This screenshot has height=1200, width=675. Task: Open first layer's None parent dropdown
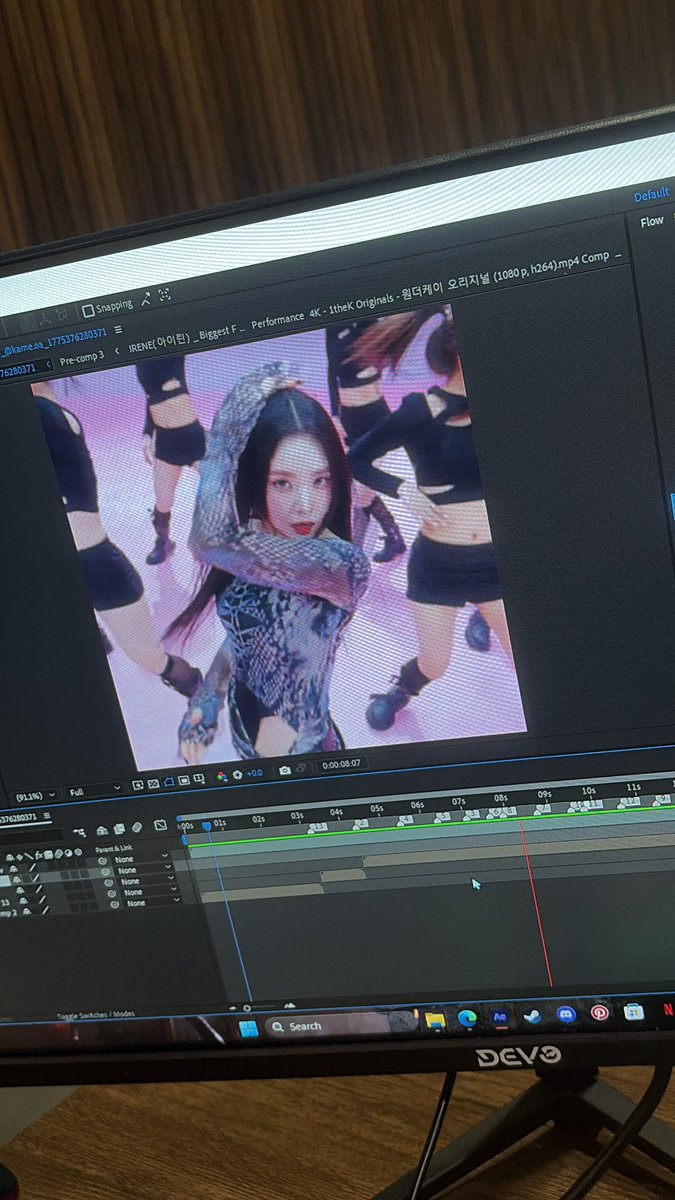click(141, 859)
